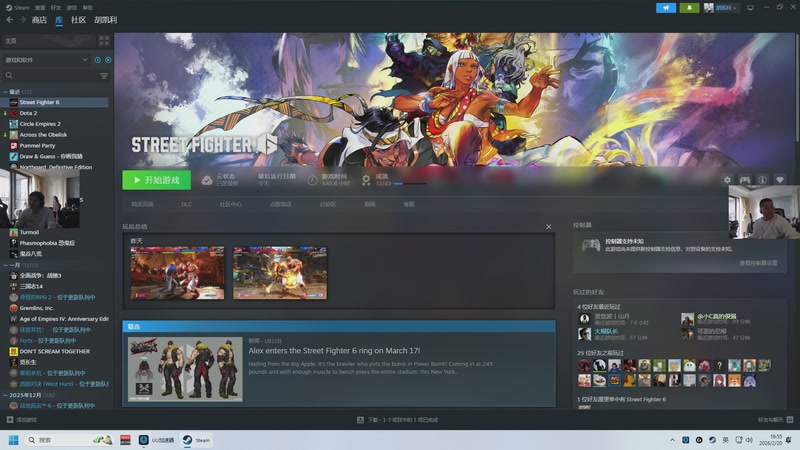Click the achievements icon
This screenshot has width=800, height=450.
coord(366,180)
